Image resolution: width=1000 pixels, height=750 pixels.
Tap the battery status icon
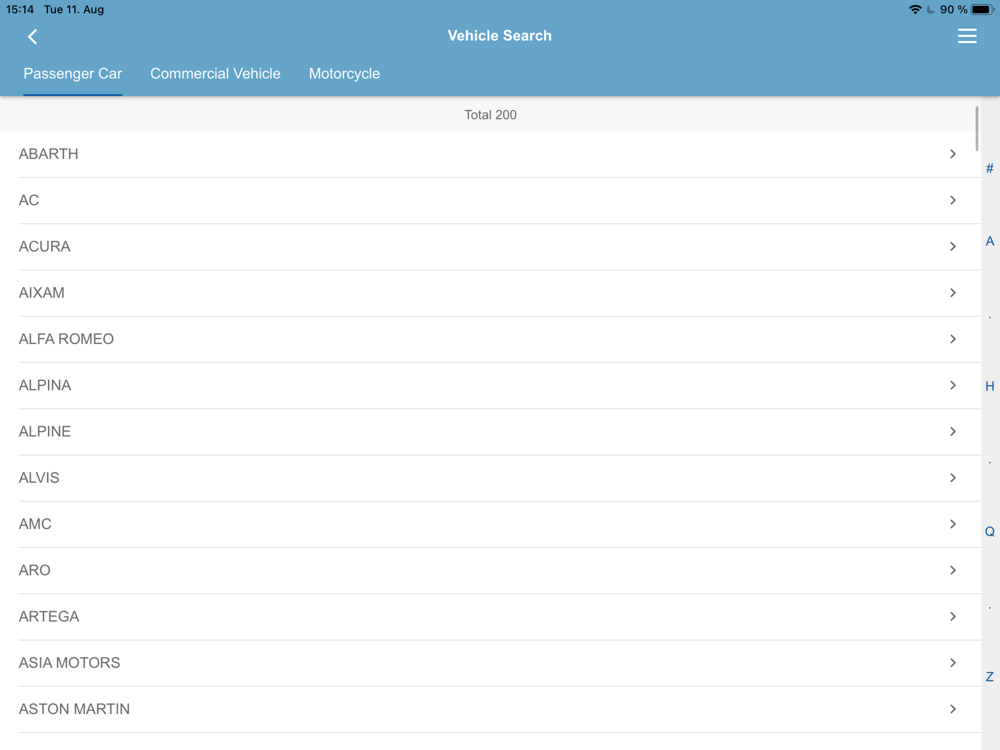982,10
